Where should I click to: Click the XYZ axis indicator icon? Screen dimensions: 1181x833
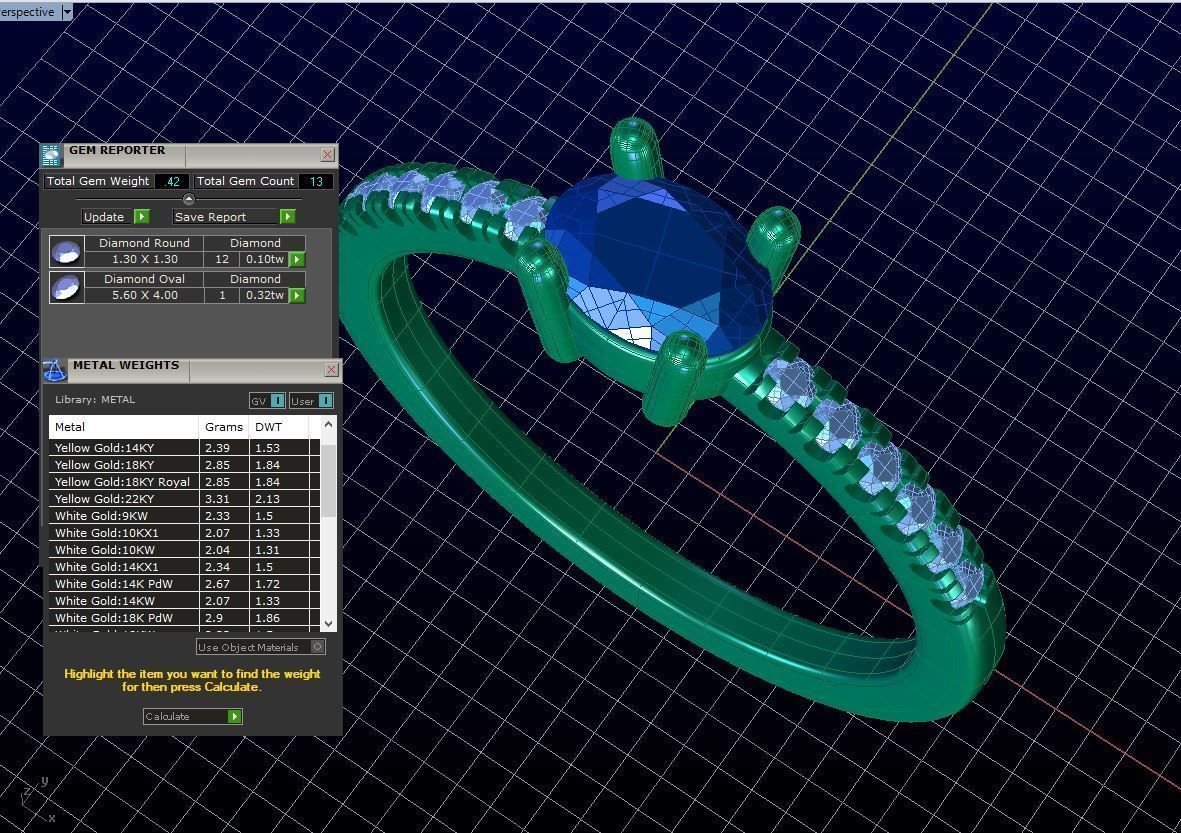click(x=38, y=801)
